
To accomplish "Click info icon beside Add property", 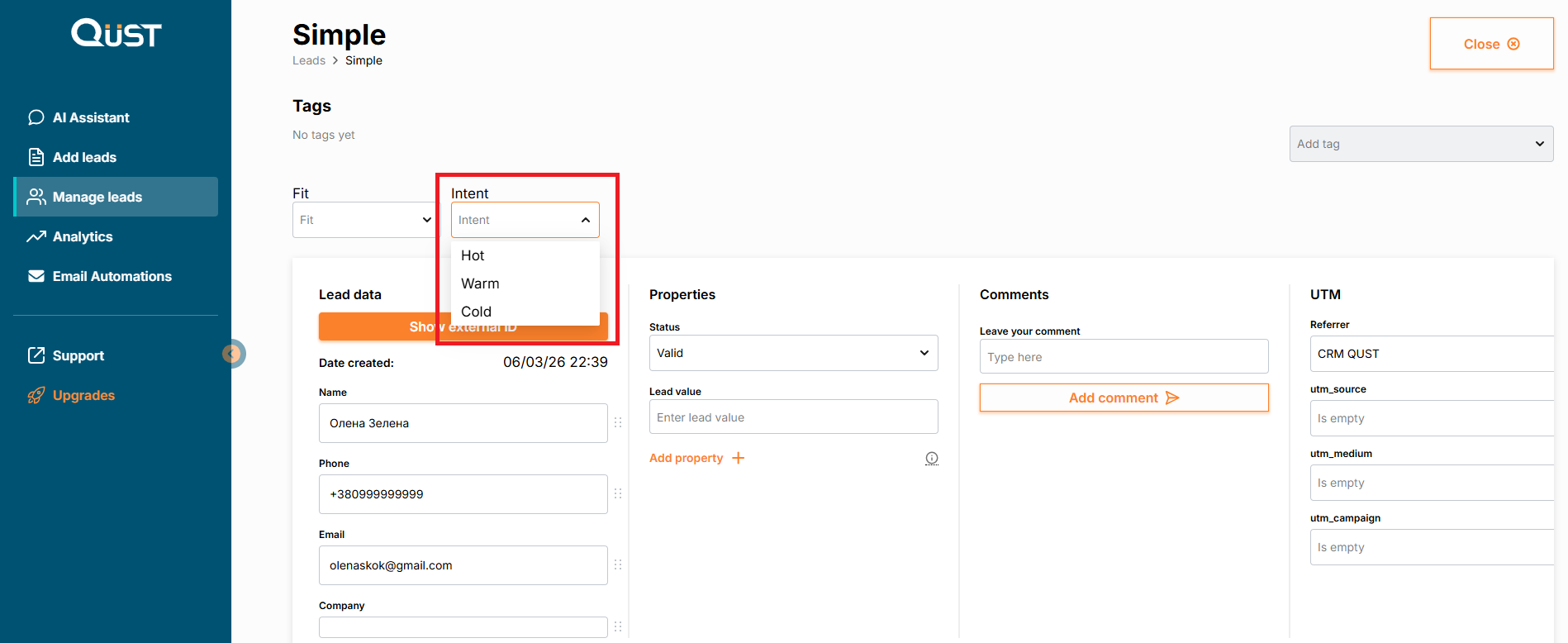I will (x=931, y=458).
